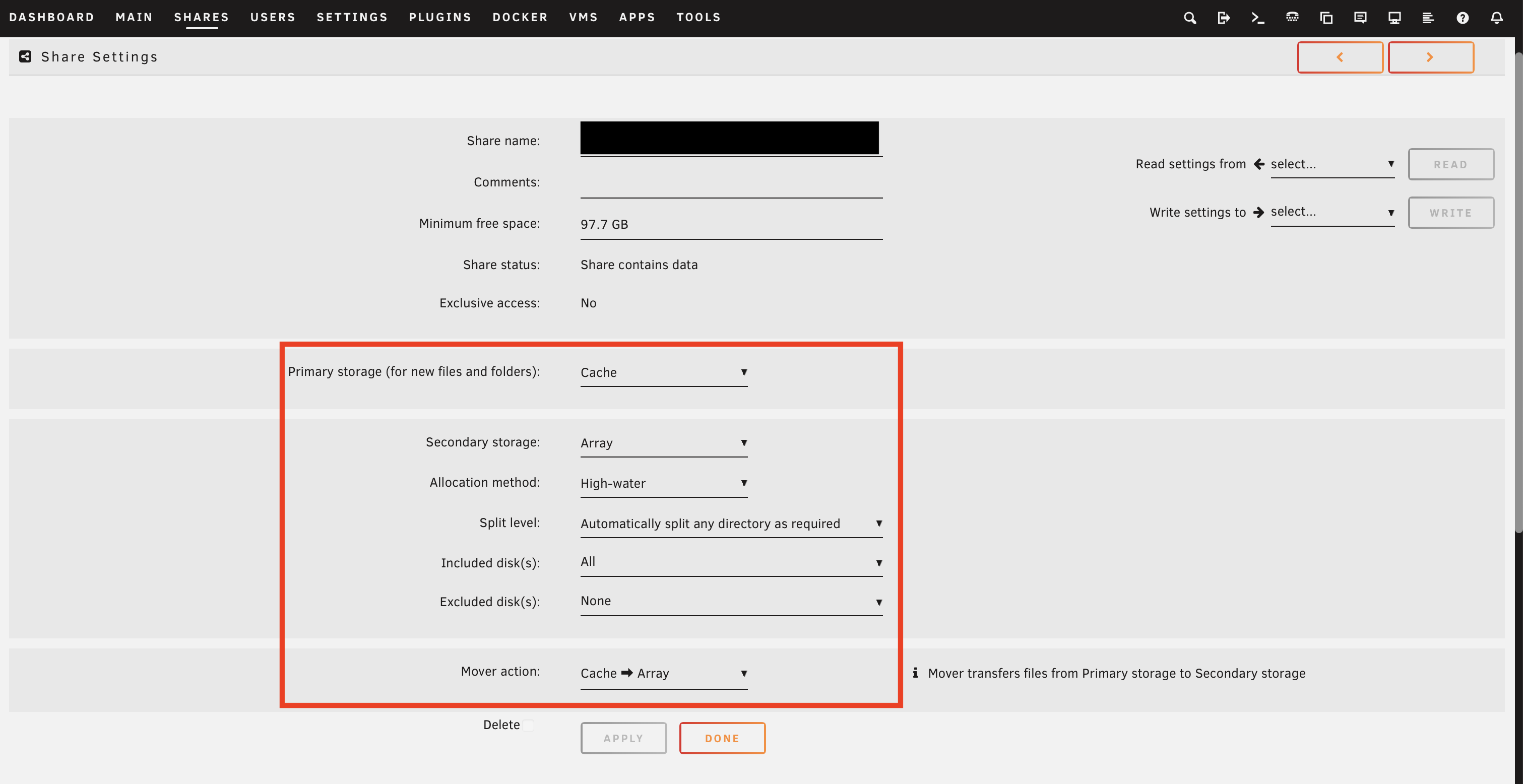Click the Comments input field
Image resolution: width=1523 pixels, height=784 pixels.
[x=731, y=183]
